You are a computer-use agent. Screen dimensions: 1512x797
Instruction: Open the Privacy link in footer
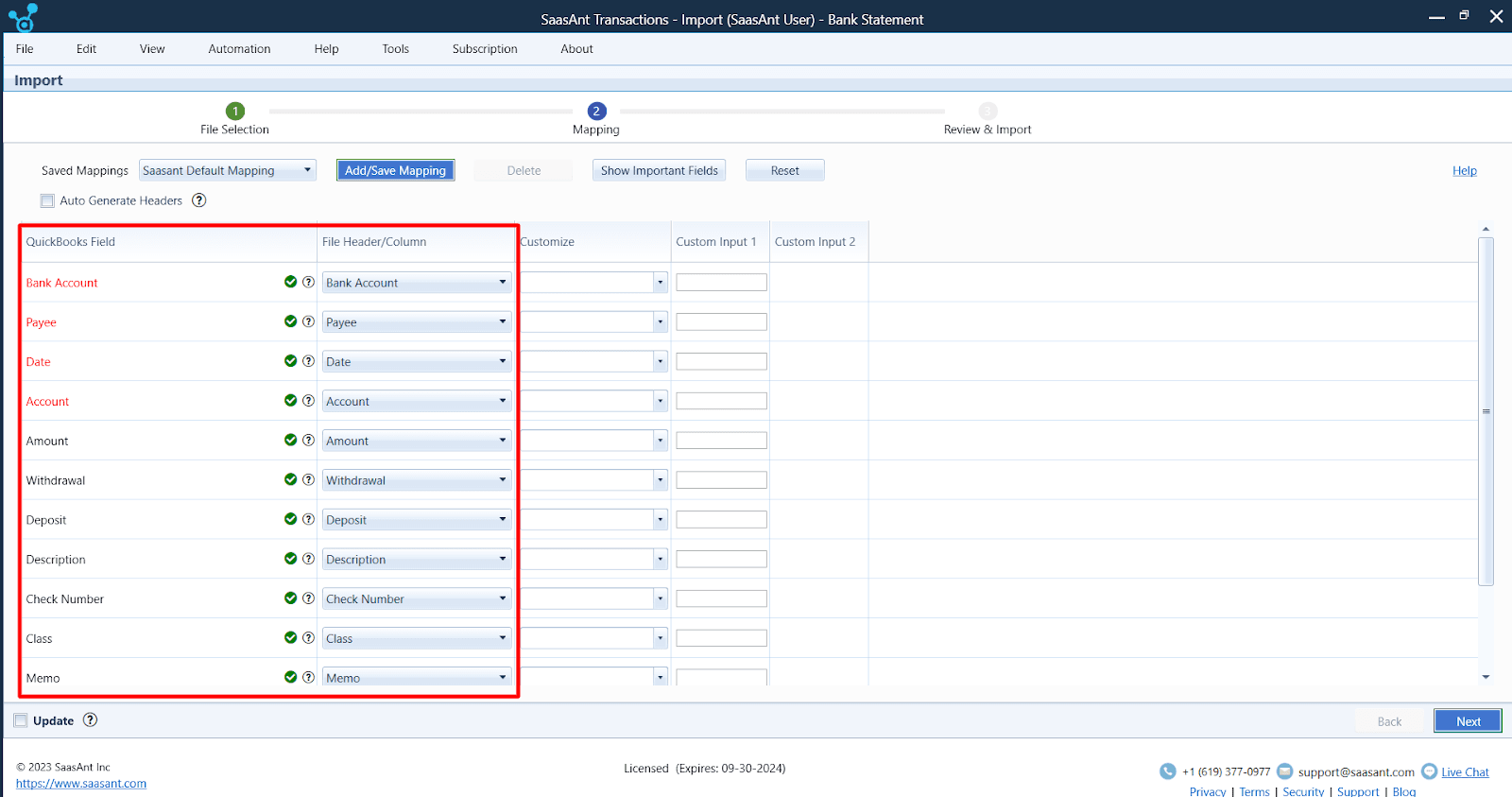click(1208, 791)
